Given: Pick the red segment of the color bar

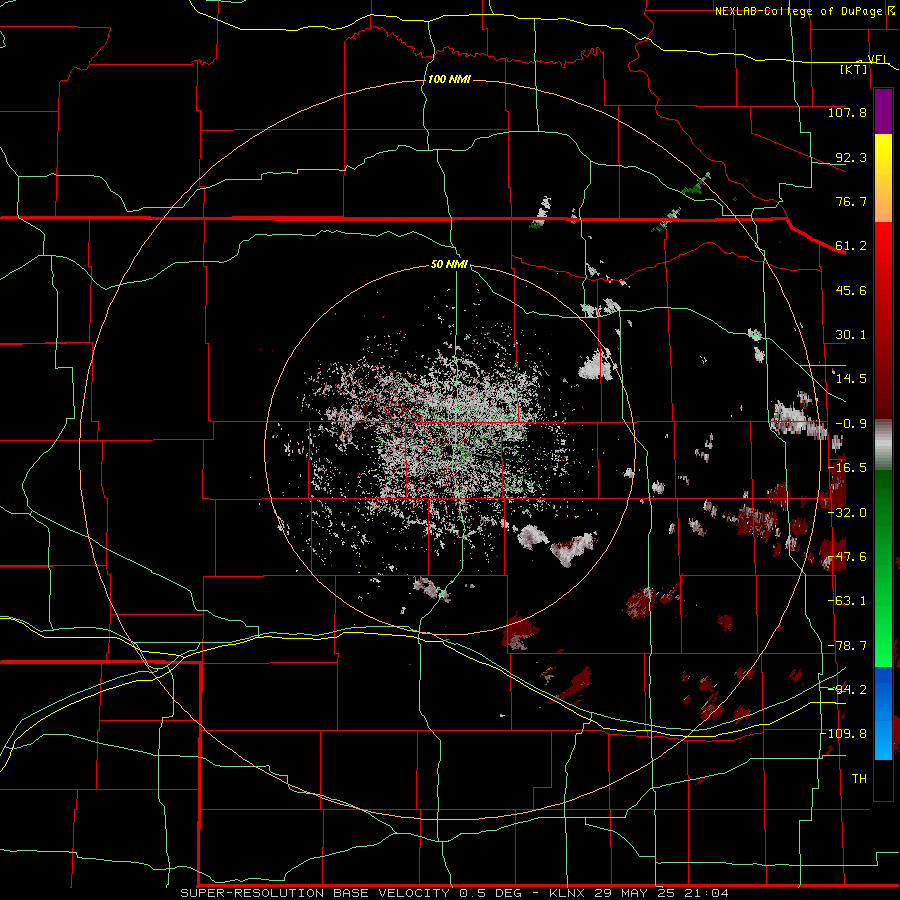Looking at the screenshot, I should 883,320.
